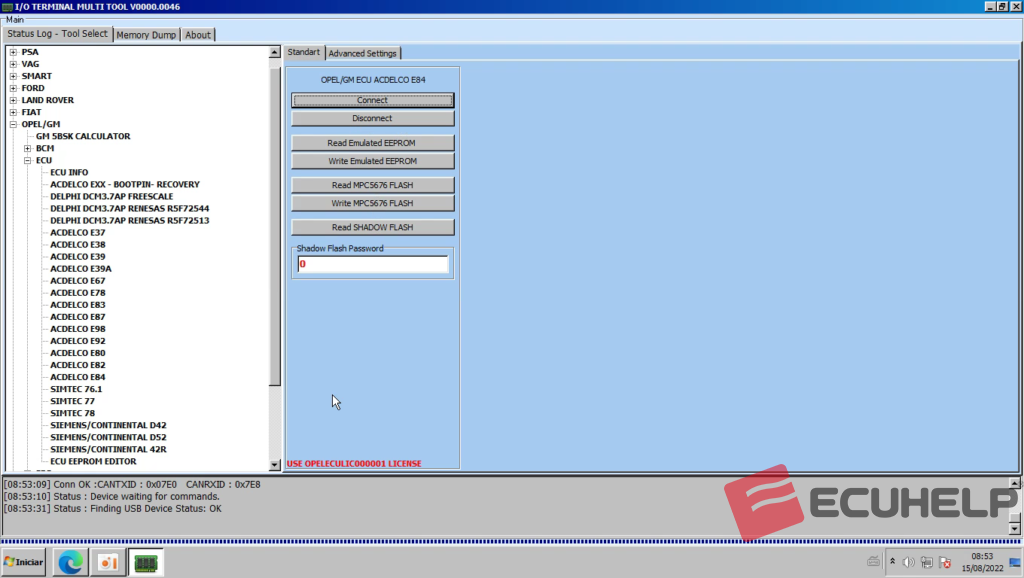Viewport: 1024px width, 578px height.
Task: Select DELPHI DCM3.7AP RENESAS R5F72544 item
Action: pos(129,209)
